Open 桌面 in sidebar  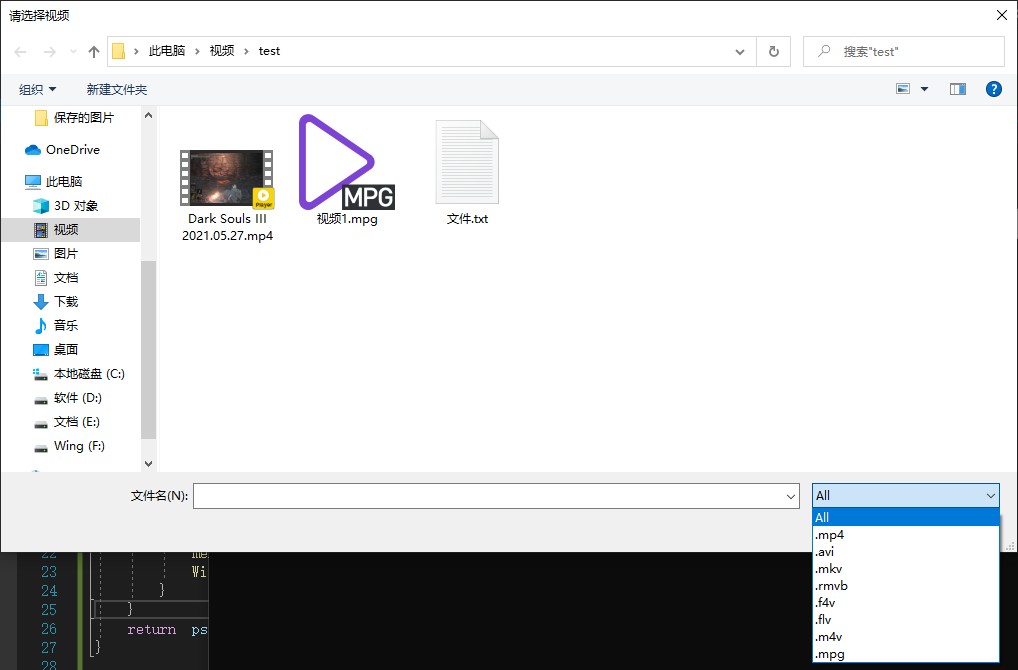(x=56, y=349)
